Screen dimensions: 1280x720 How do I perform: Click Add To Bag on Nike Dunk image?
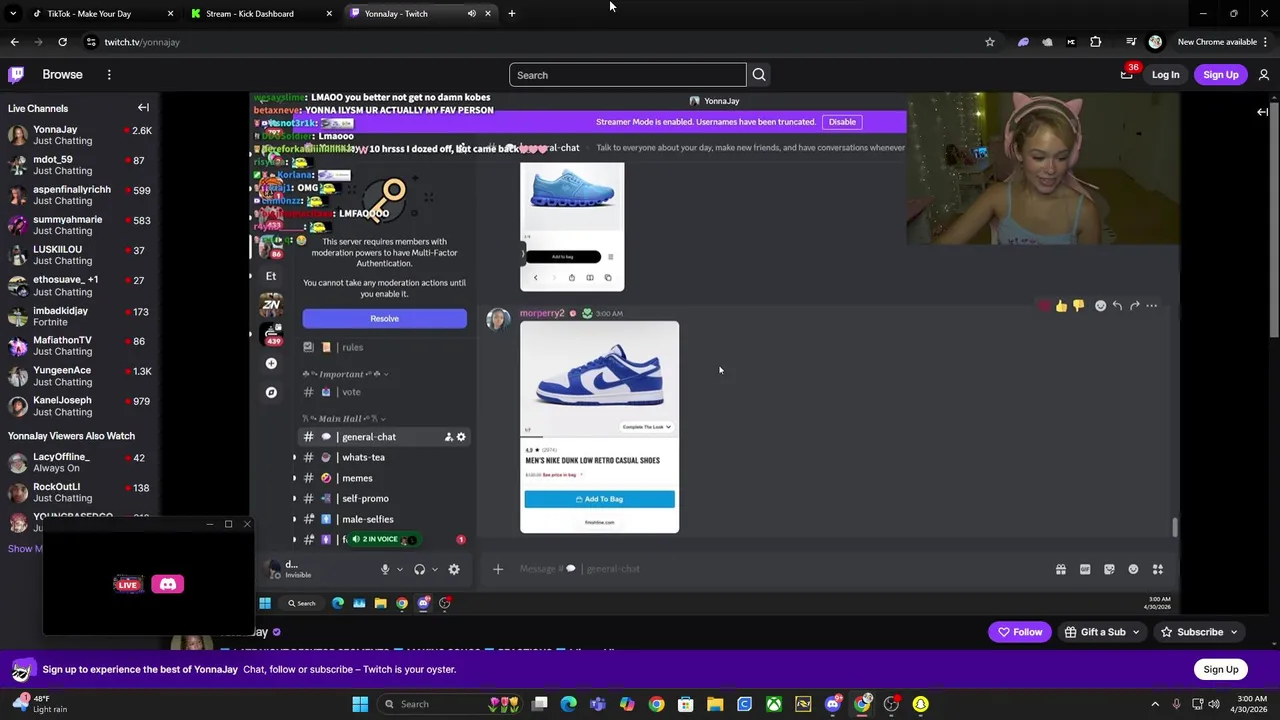coord(599,499)
